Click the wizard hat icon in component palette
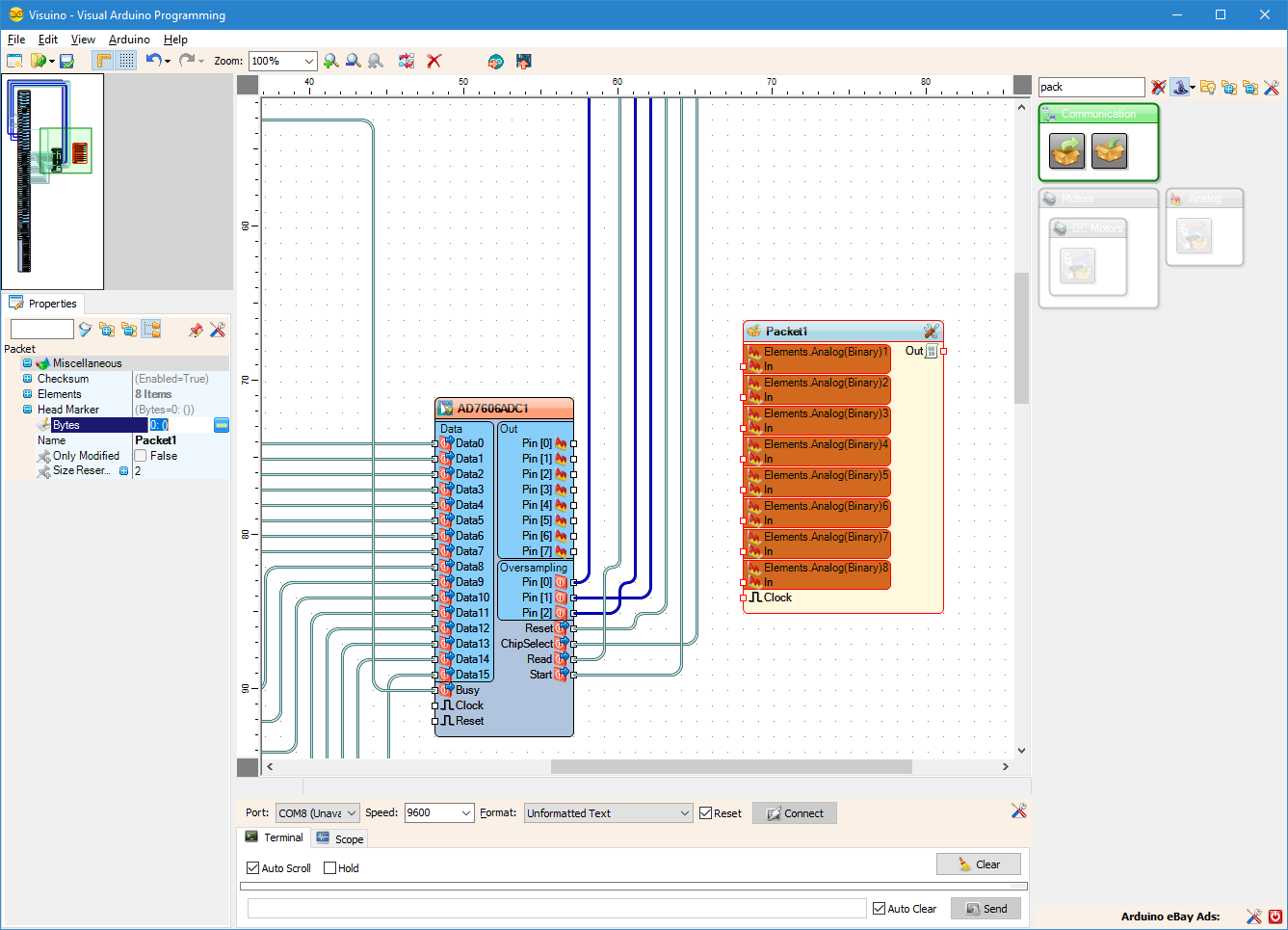Image resolution: width=1288 pixels, height=930 pixels. point(1179,87)
